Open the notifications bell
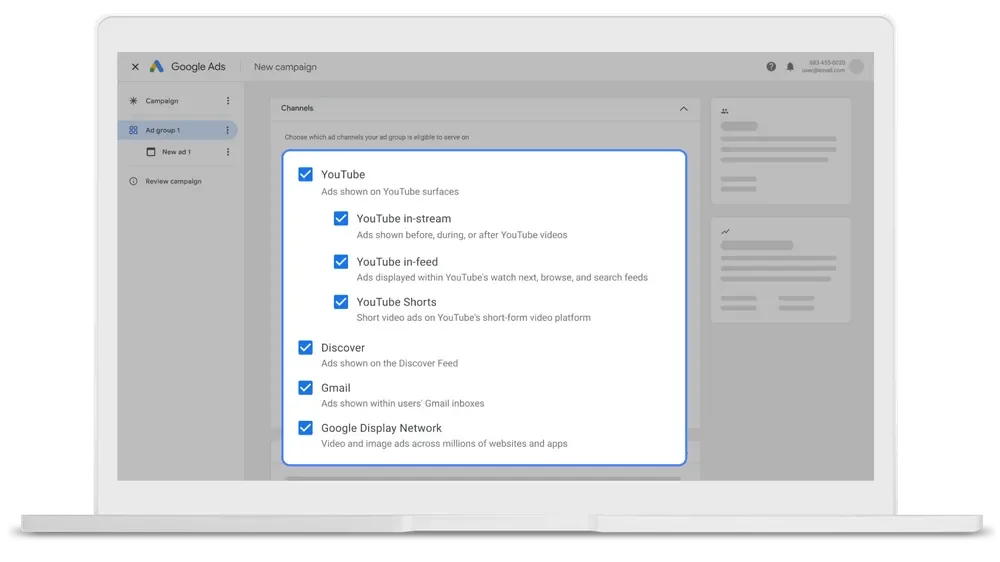 tap(790, 66)
